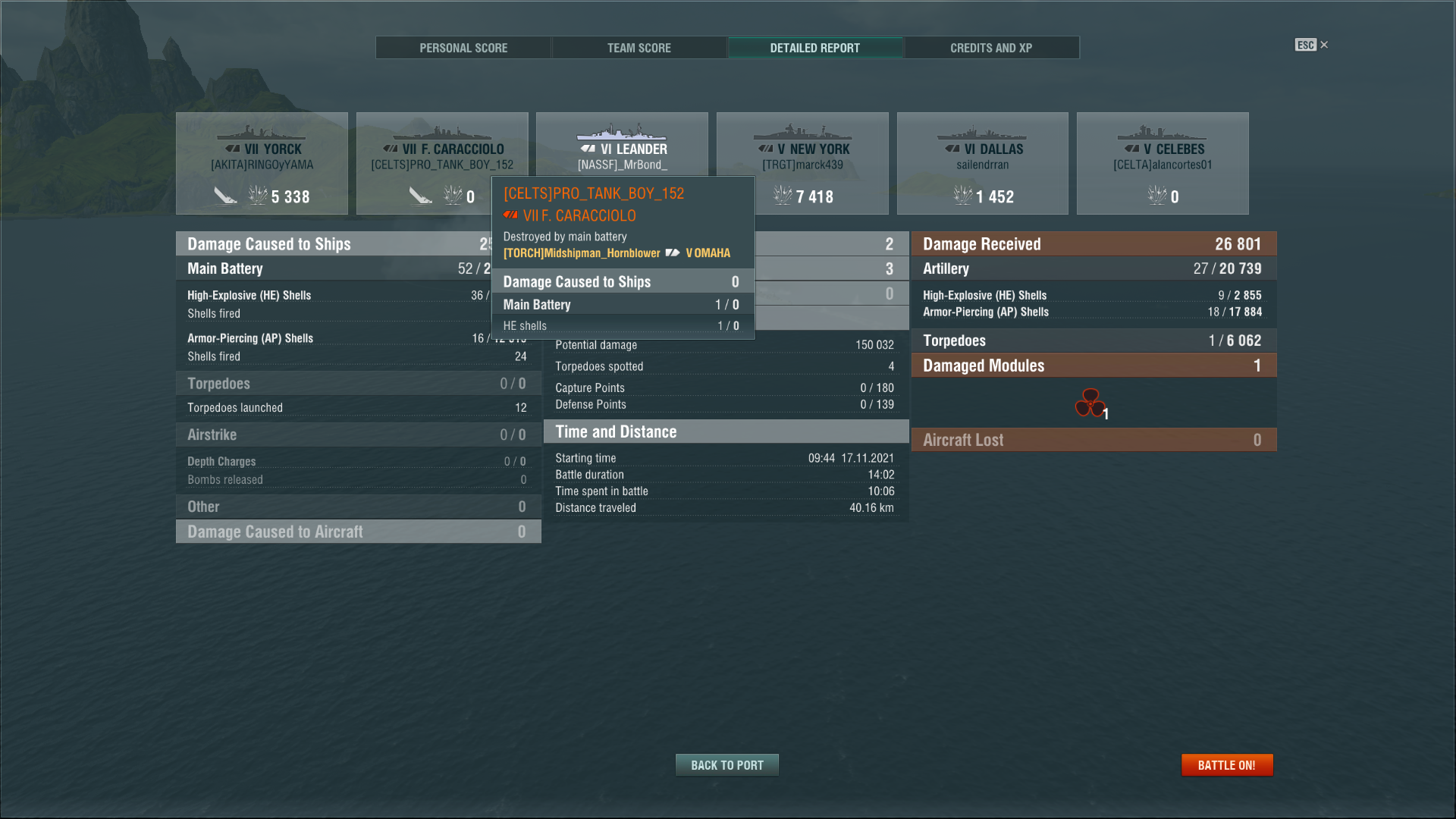
Task: Click the sunk ship icon on the Caracciolo card
Action: (420, 196)
